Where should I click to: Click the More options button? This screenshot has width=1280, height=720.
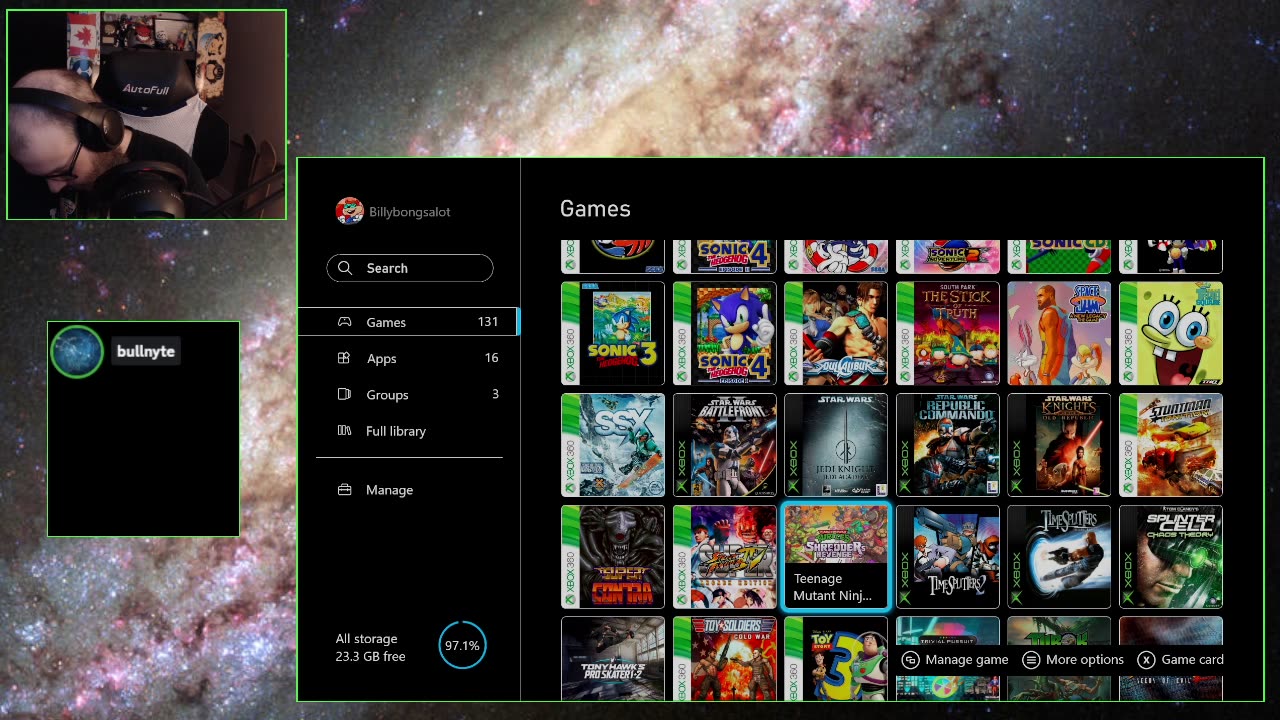(x=1073, y=660)
